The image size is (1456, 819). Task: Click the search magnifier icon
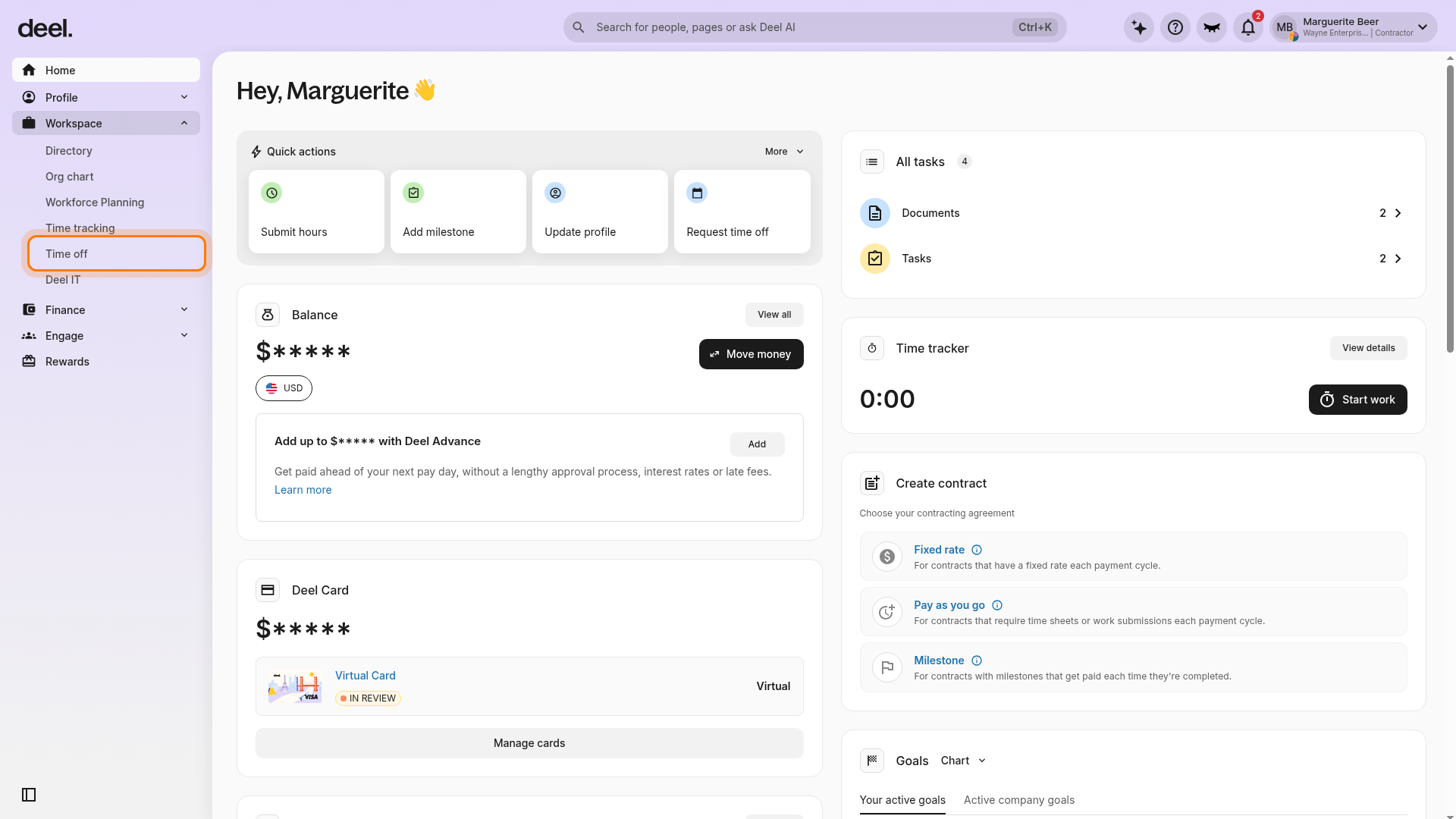click(x=579, y=27)
